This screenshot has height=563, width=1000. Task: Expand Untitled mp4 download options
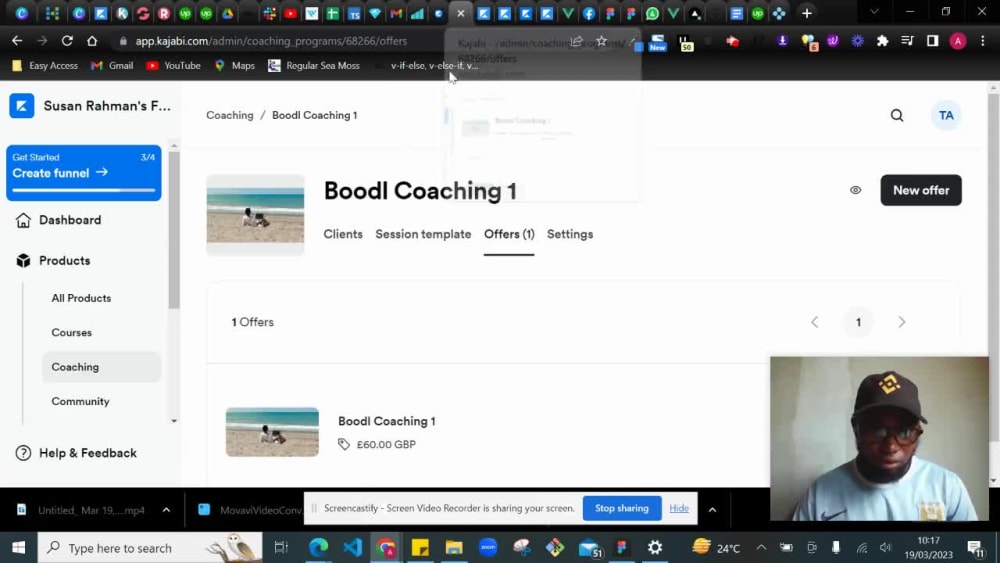(x=166, y=510)
